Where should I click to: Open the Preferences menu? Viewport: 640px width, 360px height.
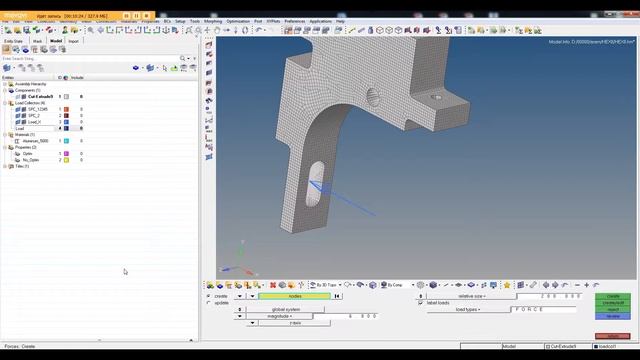coord(295,21)
